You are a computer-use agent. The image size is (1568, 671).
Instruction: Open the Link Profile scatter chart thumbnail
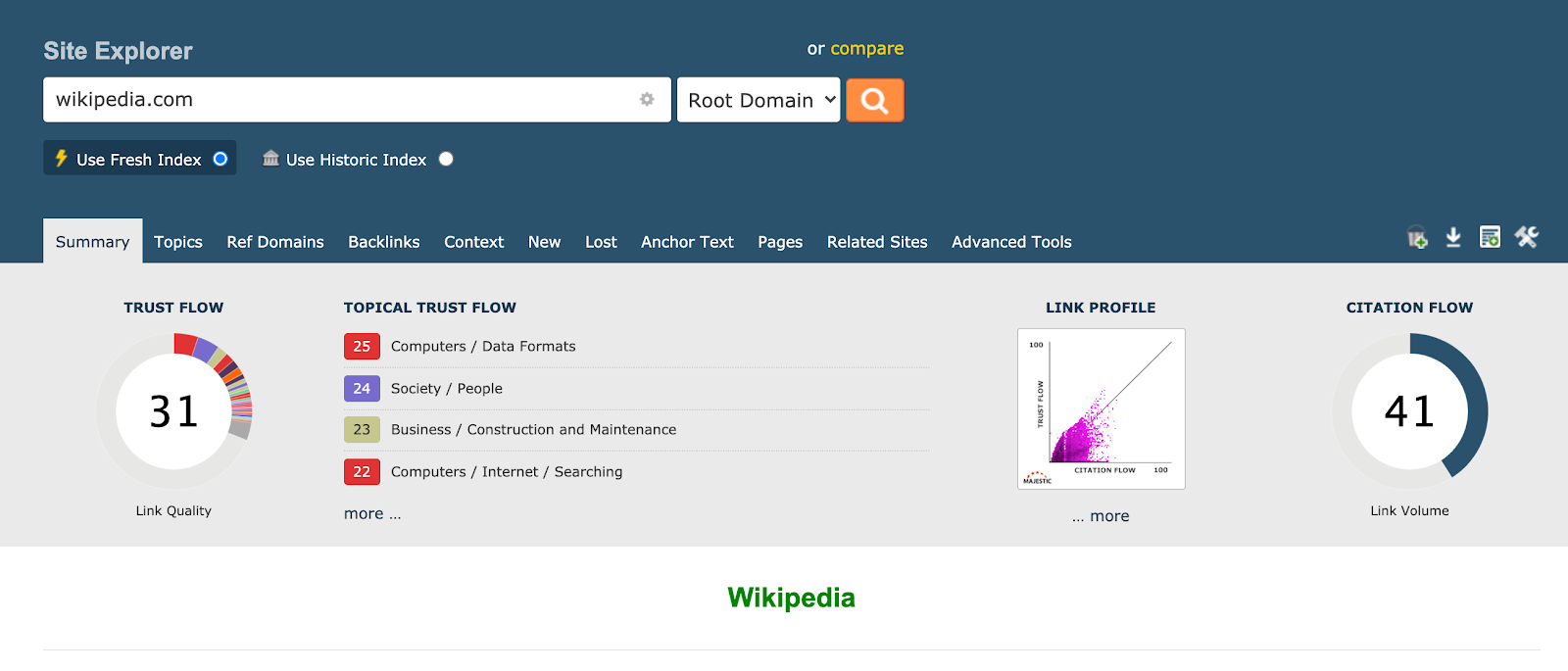point(1102,408)
